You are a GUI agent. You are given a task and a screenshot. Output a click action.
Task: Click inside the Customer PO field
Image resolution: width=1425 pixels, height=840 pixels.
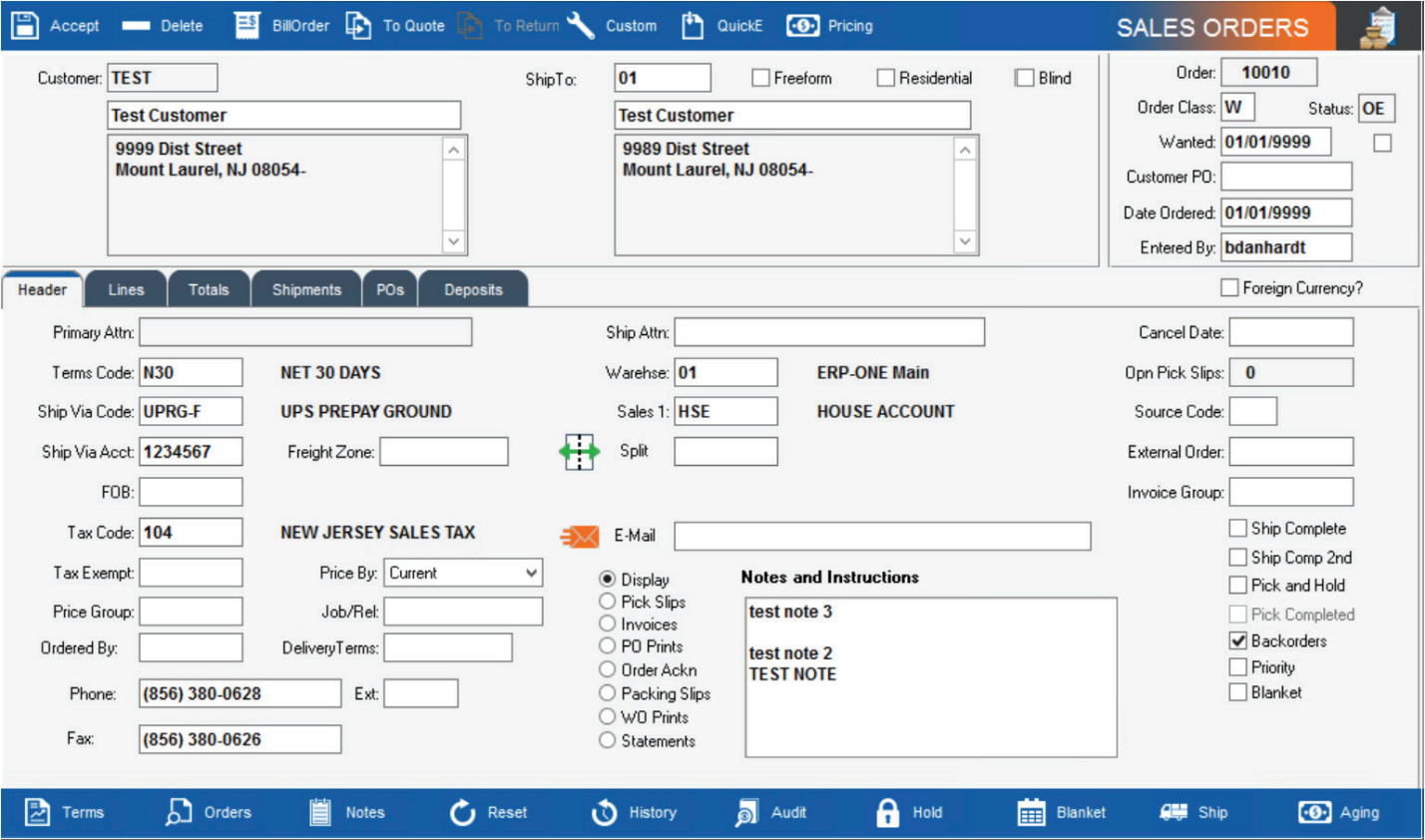click(1286, 177)
